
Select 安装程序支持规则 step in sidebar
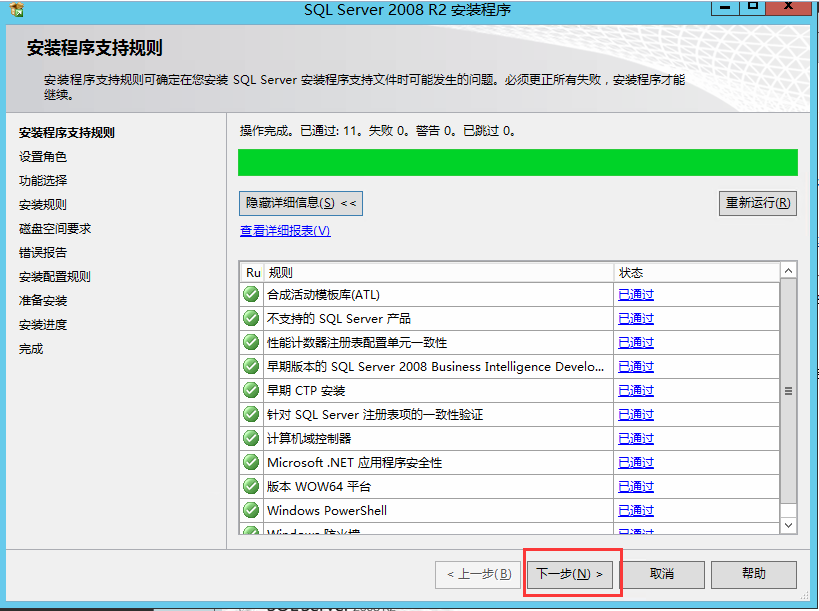click(x=67, y=133)
